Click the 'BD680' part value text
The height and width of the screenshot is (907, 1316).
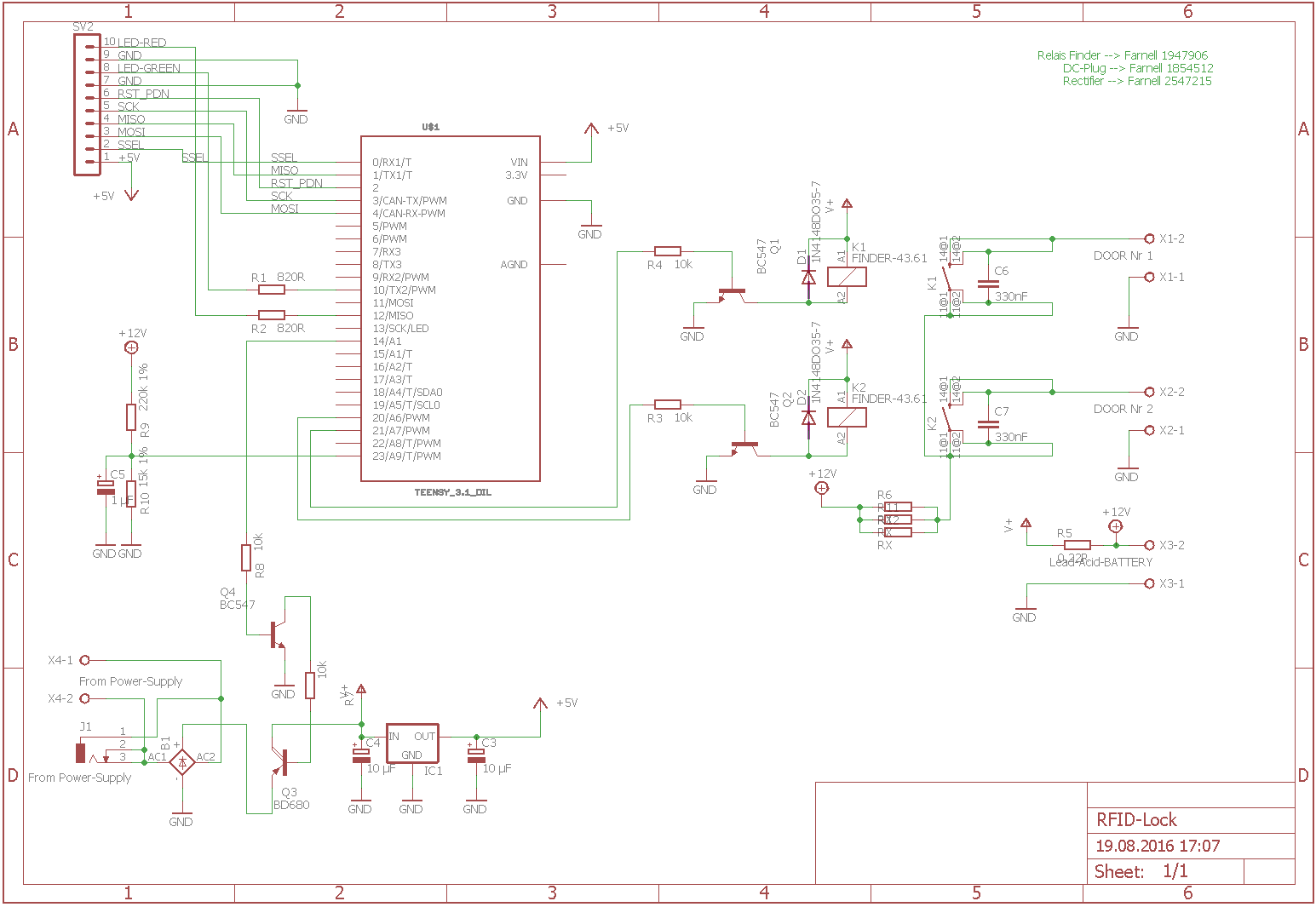pos(291,805)
